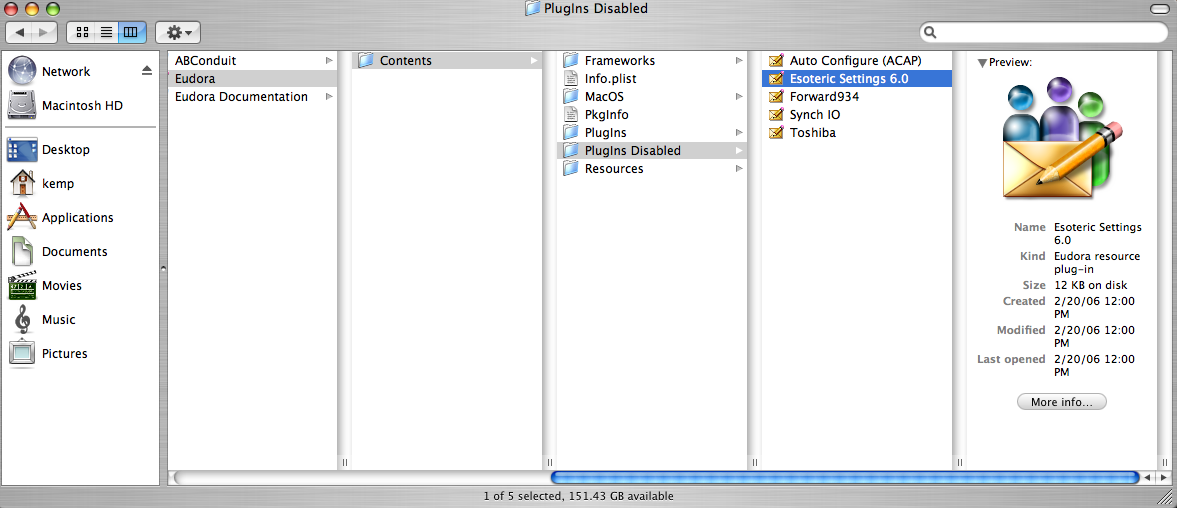Click the Esoteric Settings 6.0 plug-in icon
This screenshot has width=1177, height=508.
(776, 79)
